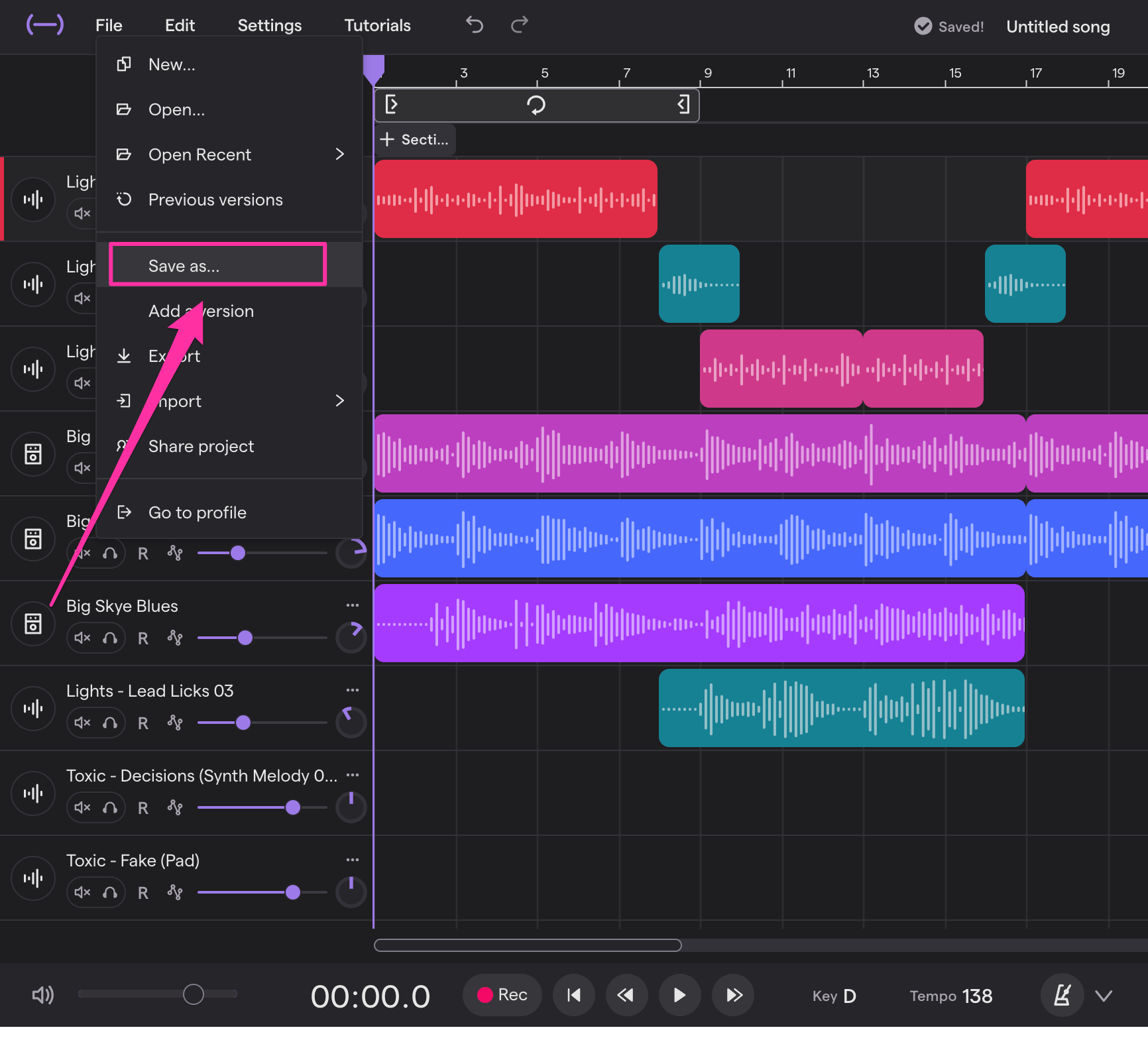Select the metronome icon near the tempo display

[x=1062, y=995]
